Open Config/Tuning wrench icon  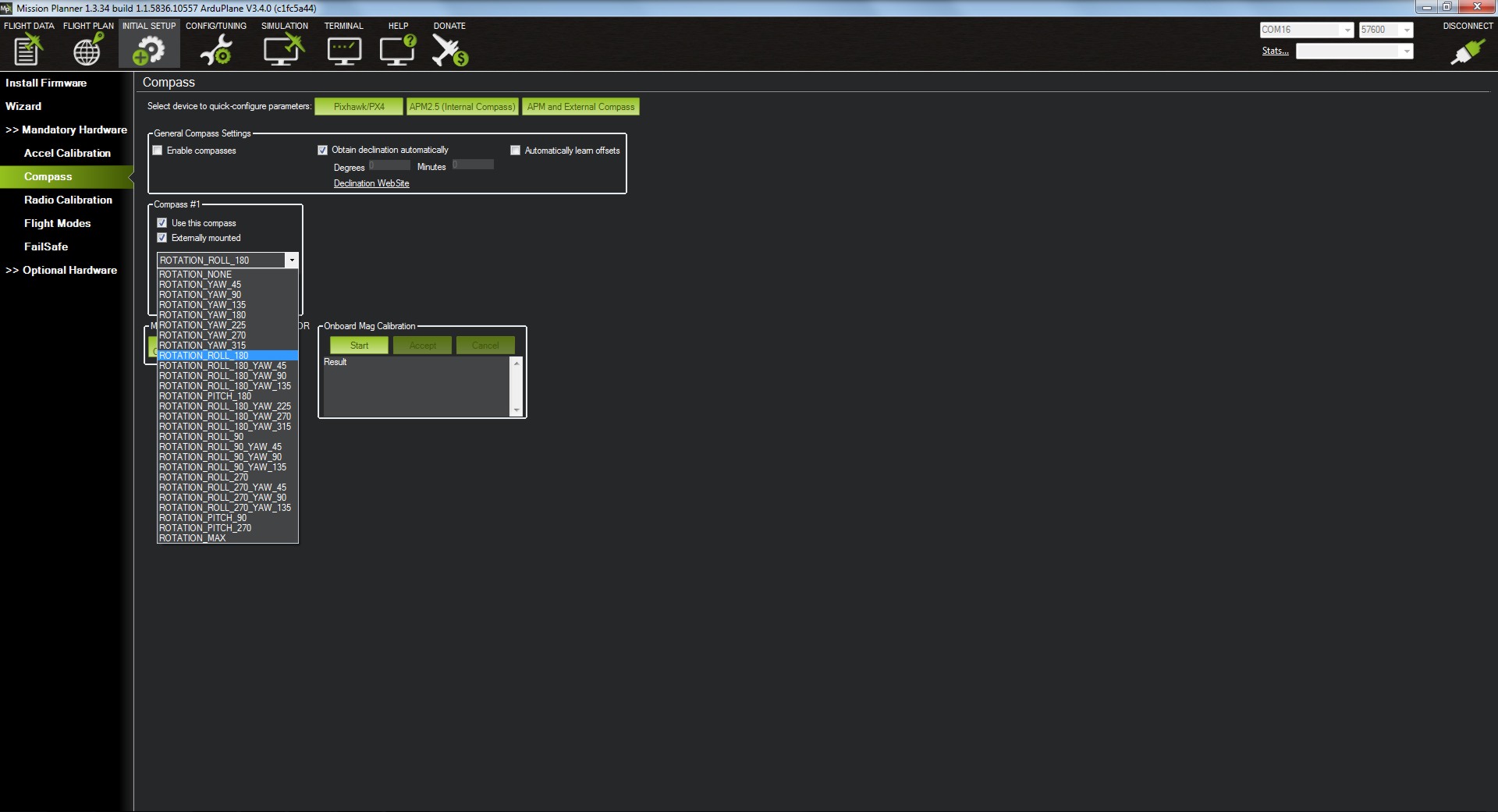click(215, 51)
